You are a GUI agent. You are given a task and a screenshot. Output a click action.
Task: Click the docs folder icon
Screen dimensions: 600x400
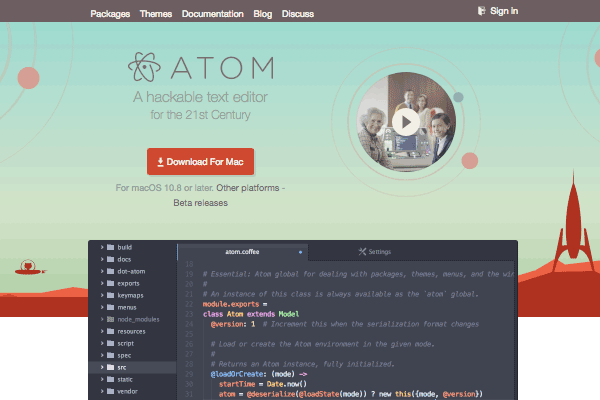point(111,259)
